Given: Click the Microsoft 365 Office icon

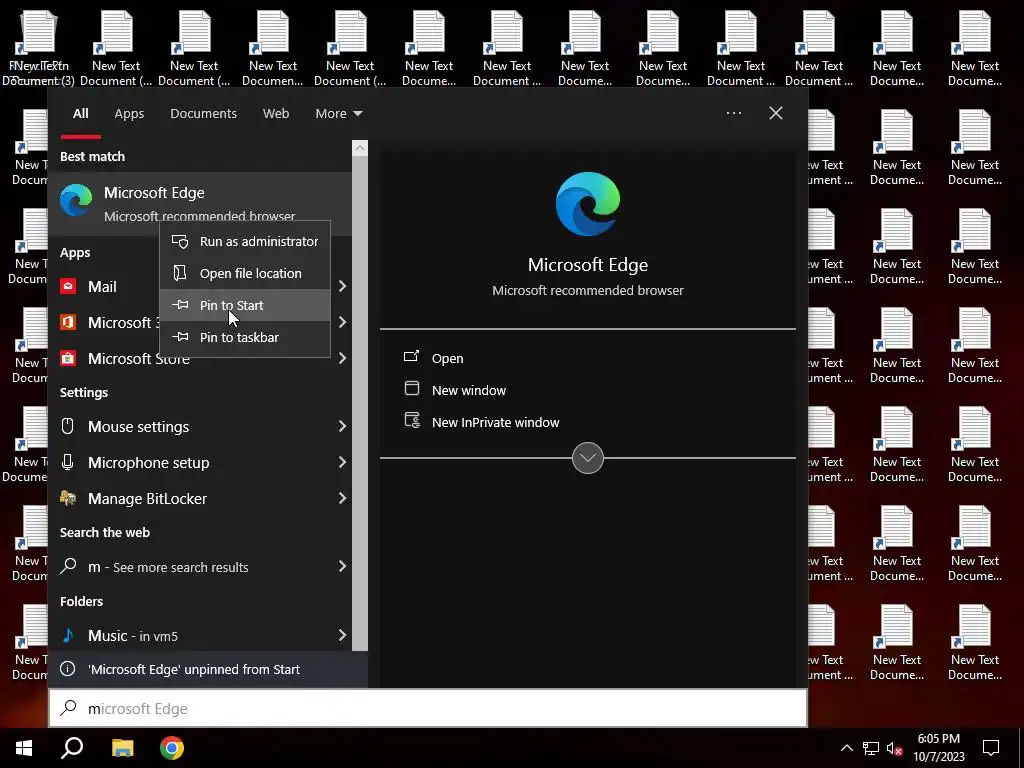Looking at the screenshot, I should (68, 322).
